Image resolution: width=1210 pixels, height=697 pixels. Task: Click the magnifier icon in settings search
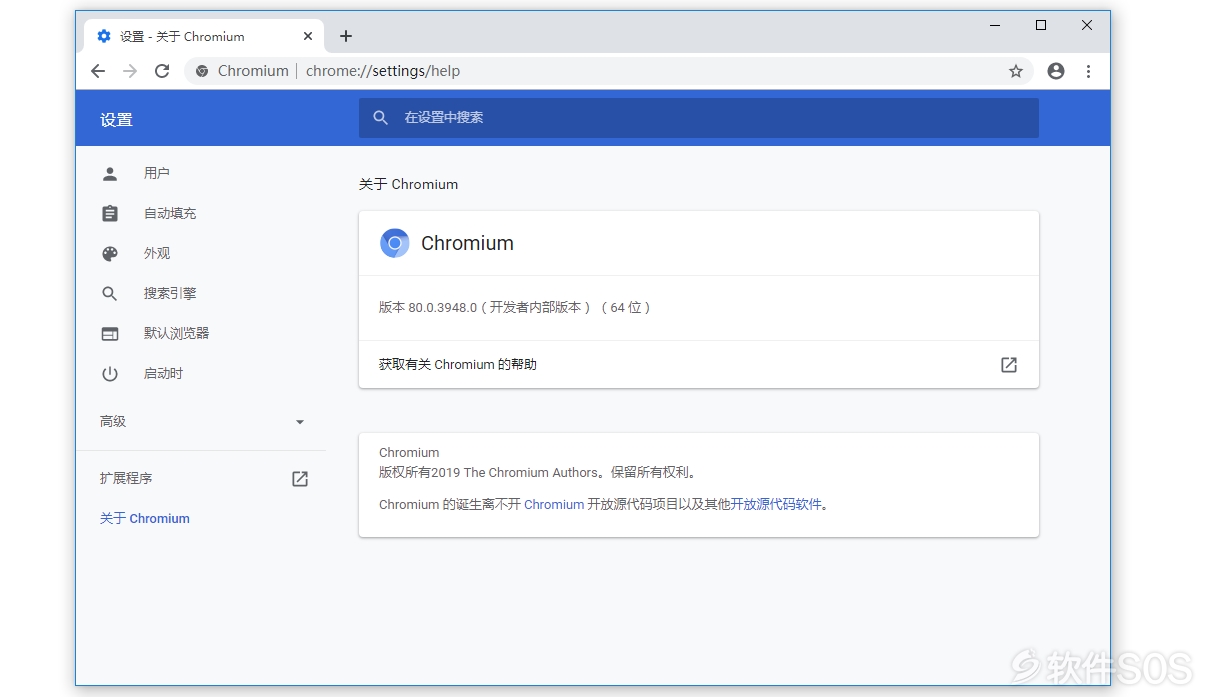pyautogui.click(x=380, y=117)
